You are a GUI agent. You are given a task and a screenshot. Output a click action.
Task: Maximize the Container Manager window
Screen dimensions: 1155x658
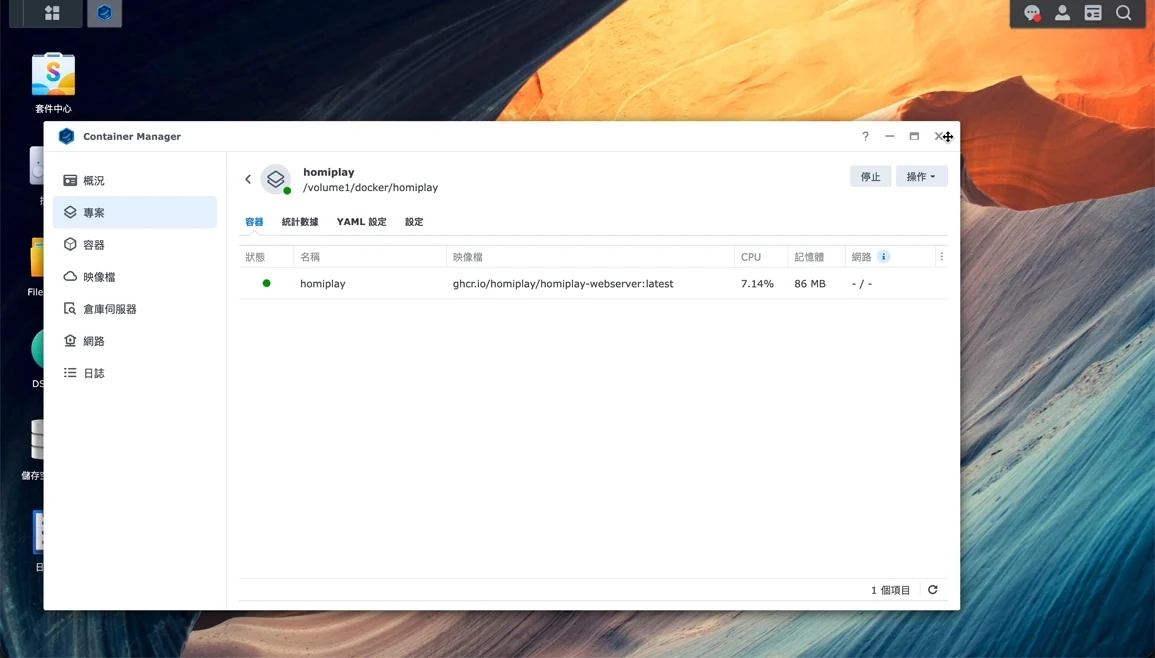pos(914,136)
